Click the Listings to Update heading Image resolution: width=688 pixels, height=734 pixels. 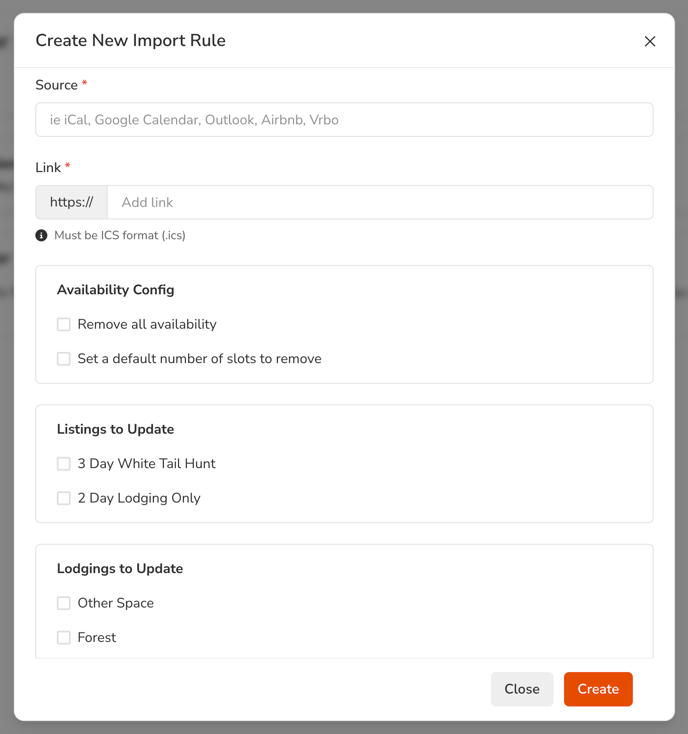(x=116, y=429)
